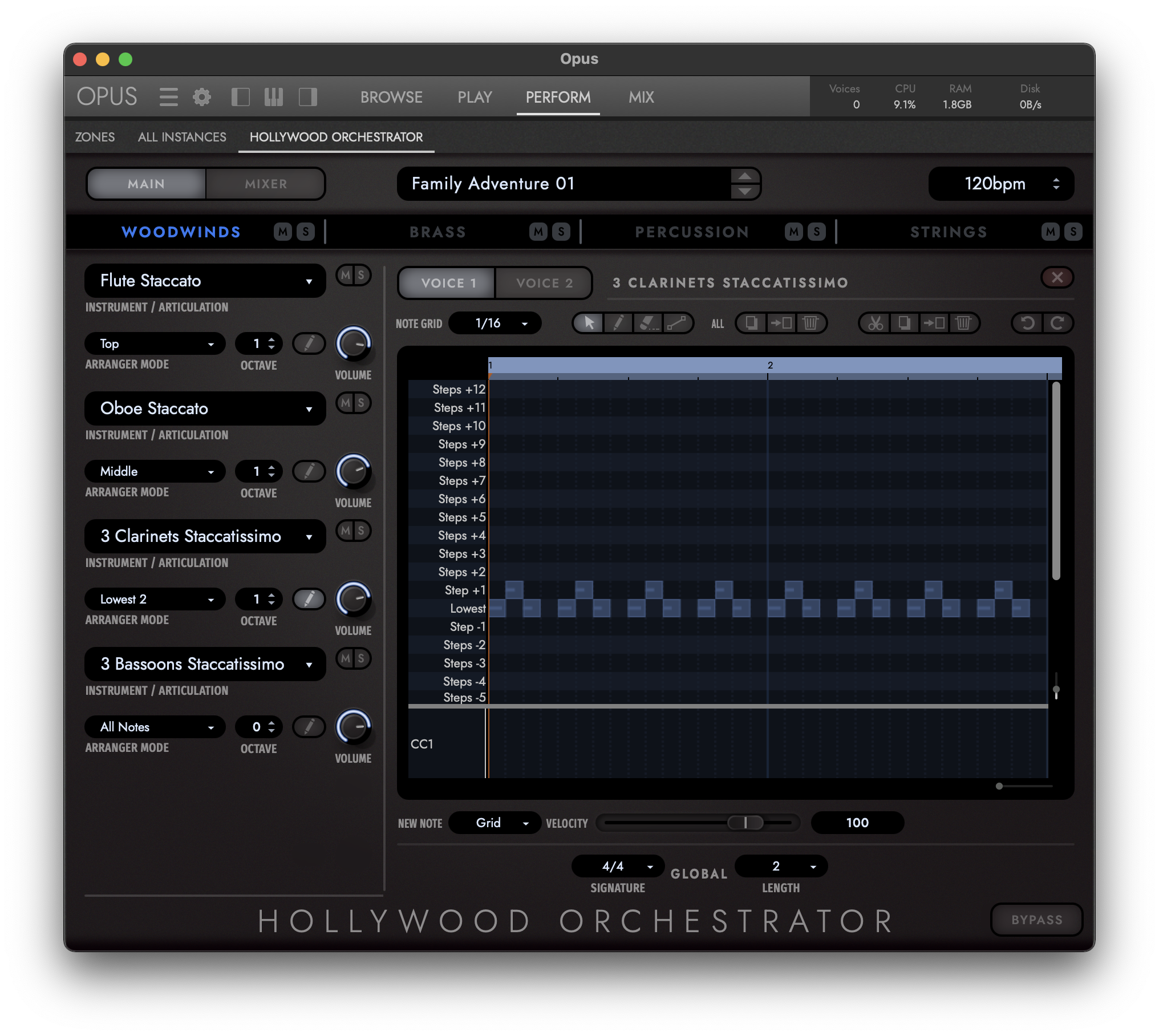Solo the Woodwinds section
Image resolution: width=1159 pixels, height=1036 pixels.
(x=306, y=232)
